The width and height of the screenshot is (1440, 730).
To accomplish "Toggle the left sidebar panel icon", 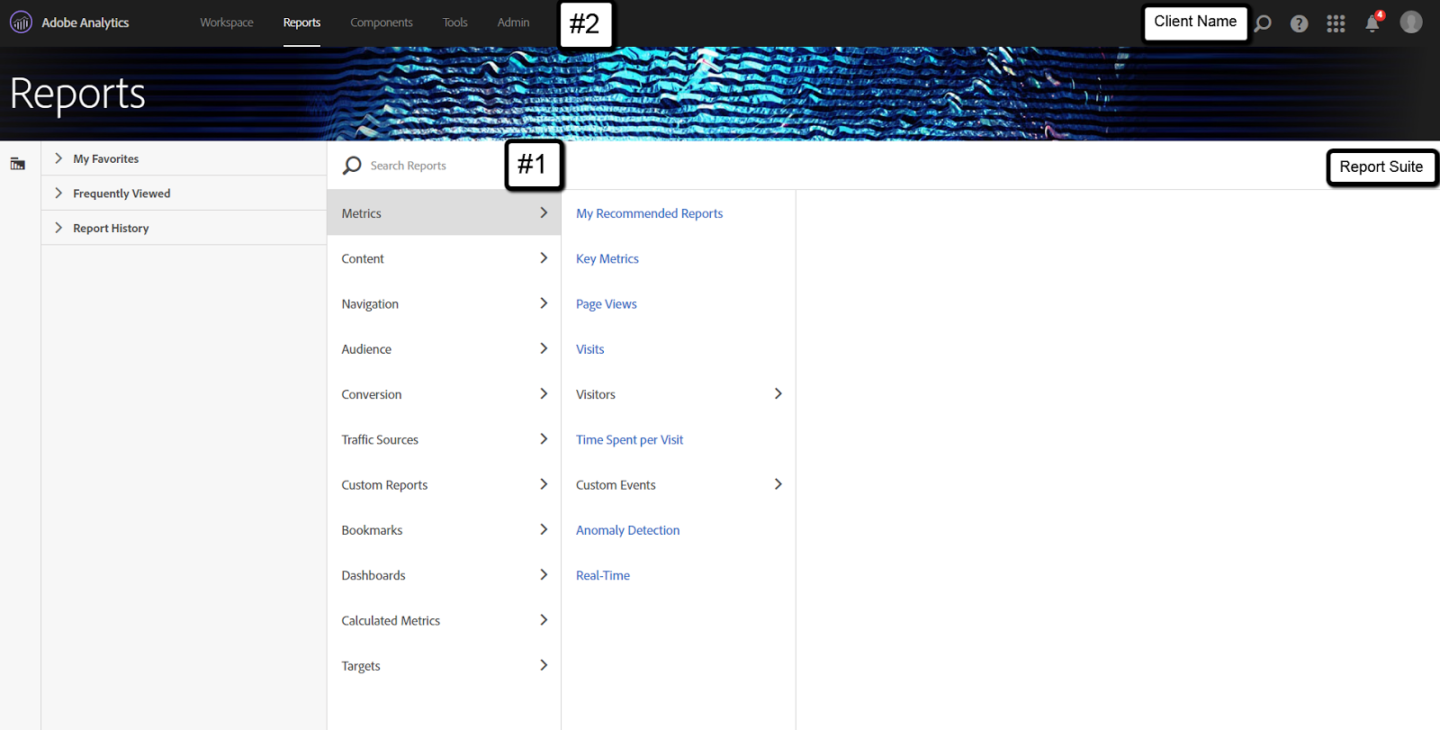I will [x=18, y=164].
